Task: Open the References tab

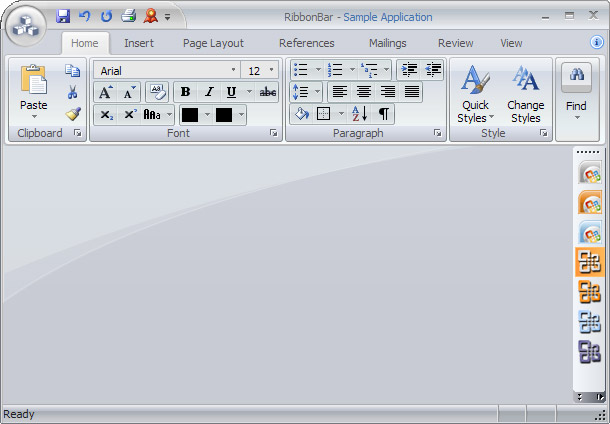Action: click(307, 43)
